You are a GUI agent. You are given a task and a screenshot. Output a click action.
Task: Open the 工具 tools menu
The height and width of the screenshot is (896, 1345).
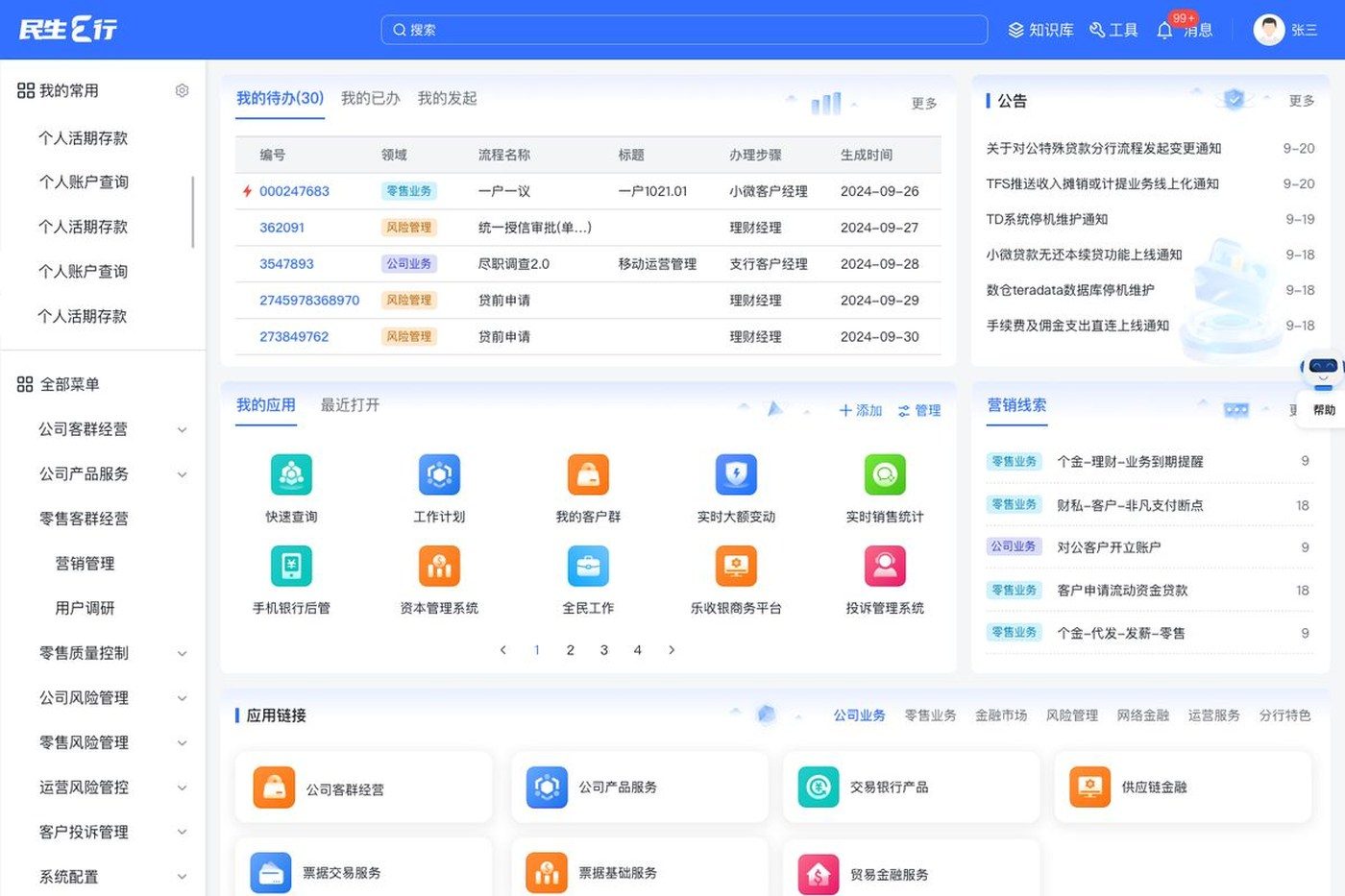[1113, 30]
